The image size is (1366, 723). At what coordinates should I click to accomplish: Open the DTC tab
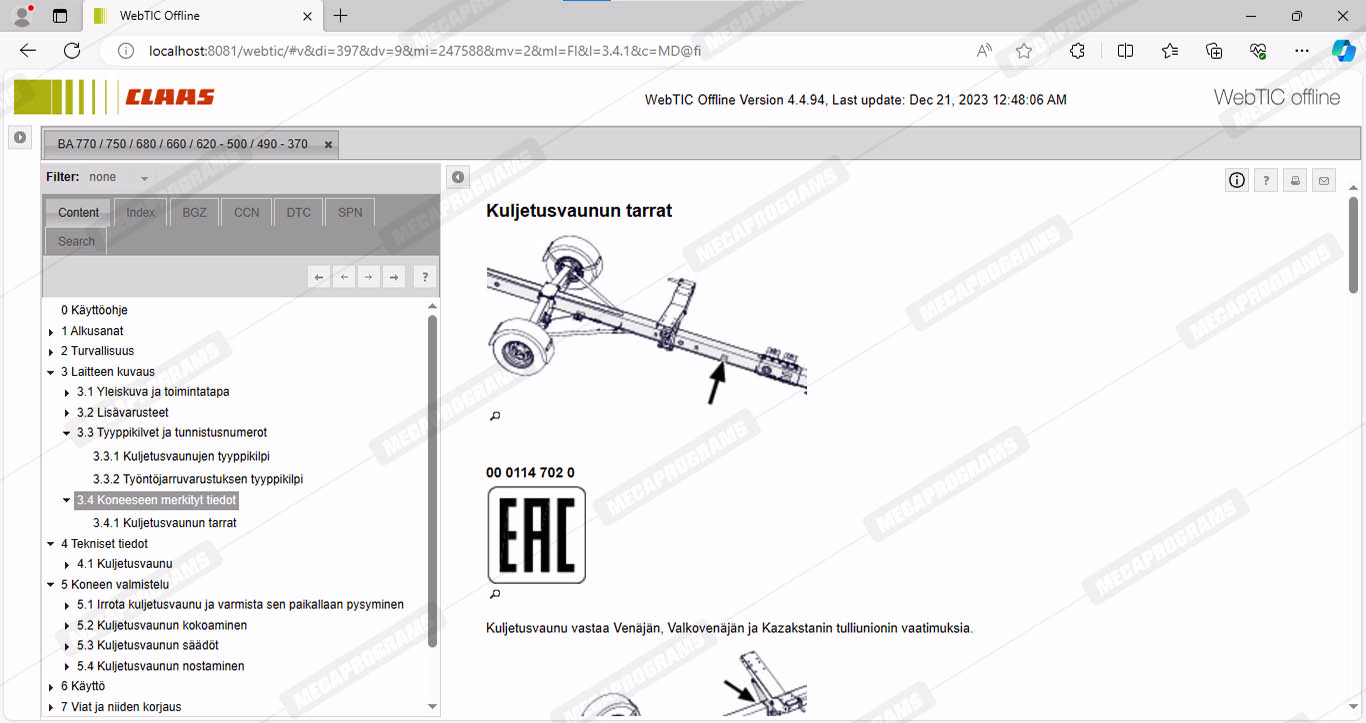(298, 212)
